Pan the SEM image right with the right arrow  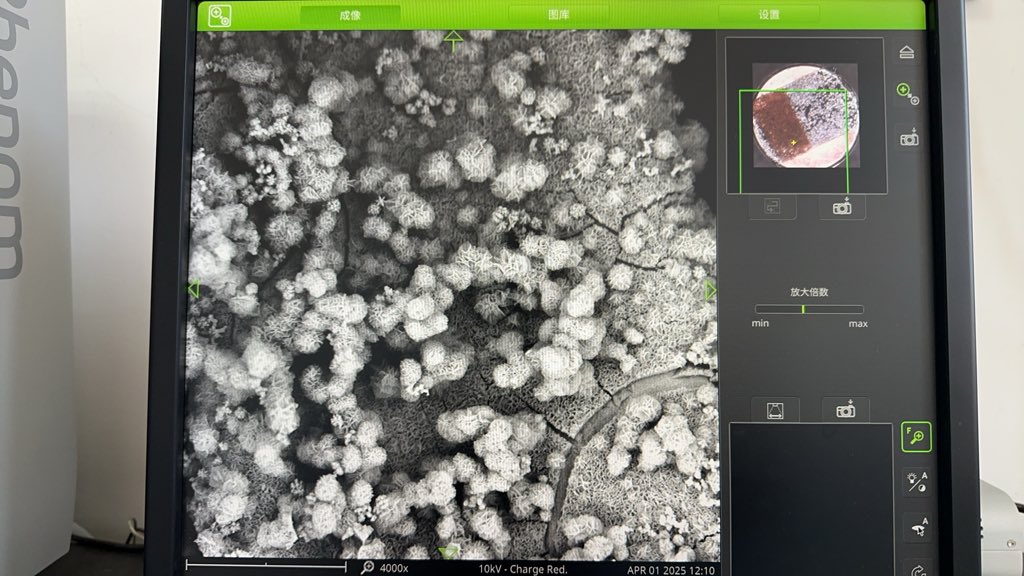pyautogui.click(x=711, y=289)
